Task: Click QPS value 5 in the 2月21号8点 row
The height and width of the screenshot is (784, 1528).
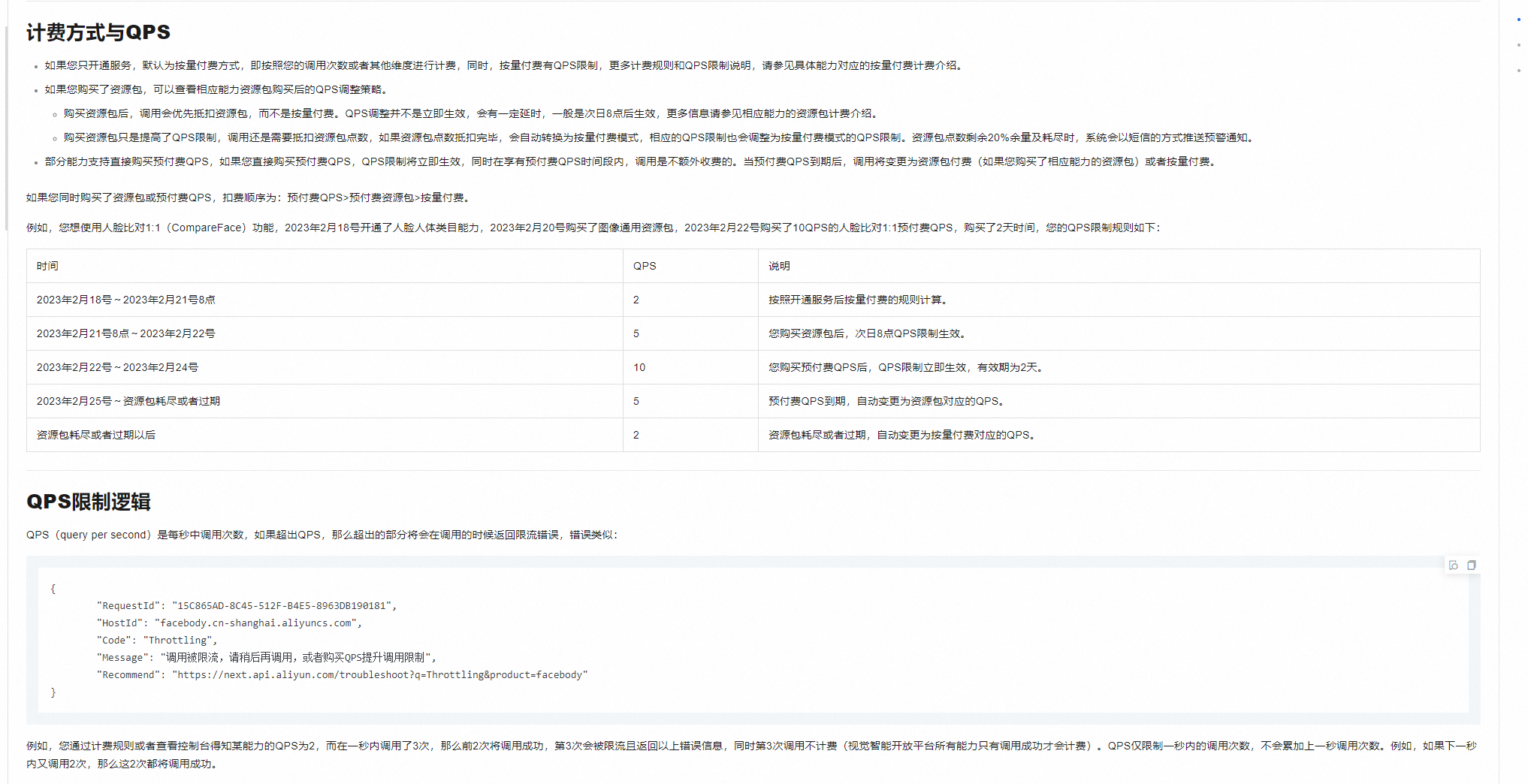Action: pyautogui.click(x=636, y=333)
